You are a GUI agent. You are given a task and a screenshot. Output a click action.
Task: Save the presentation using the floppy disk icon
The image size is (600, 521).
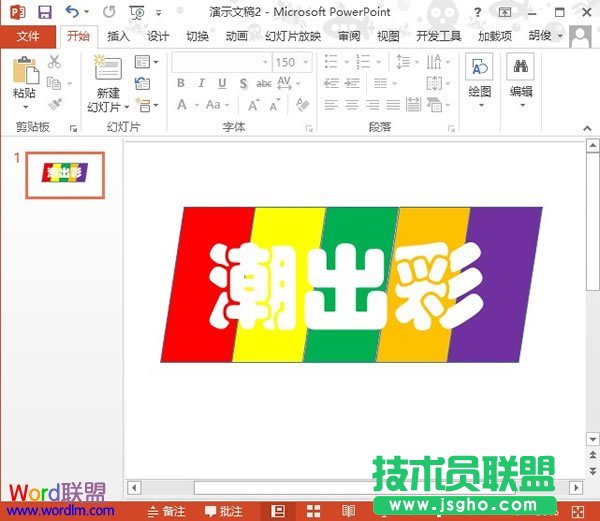point(45,12)
